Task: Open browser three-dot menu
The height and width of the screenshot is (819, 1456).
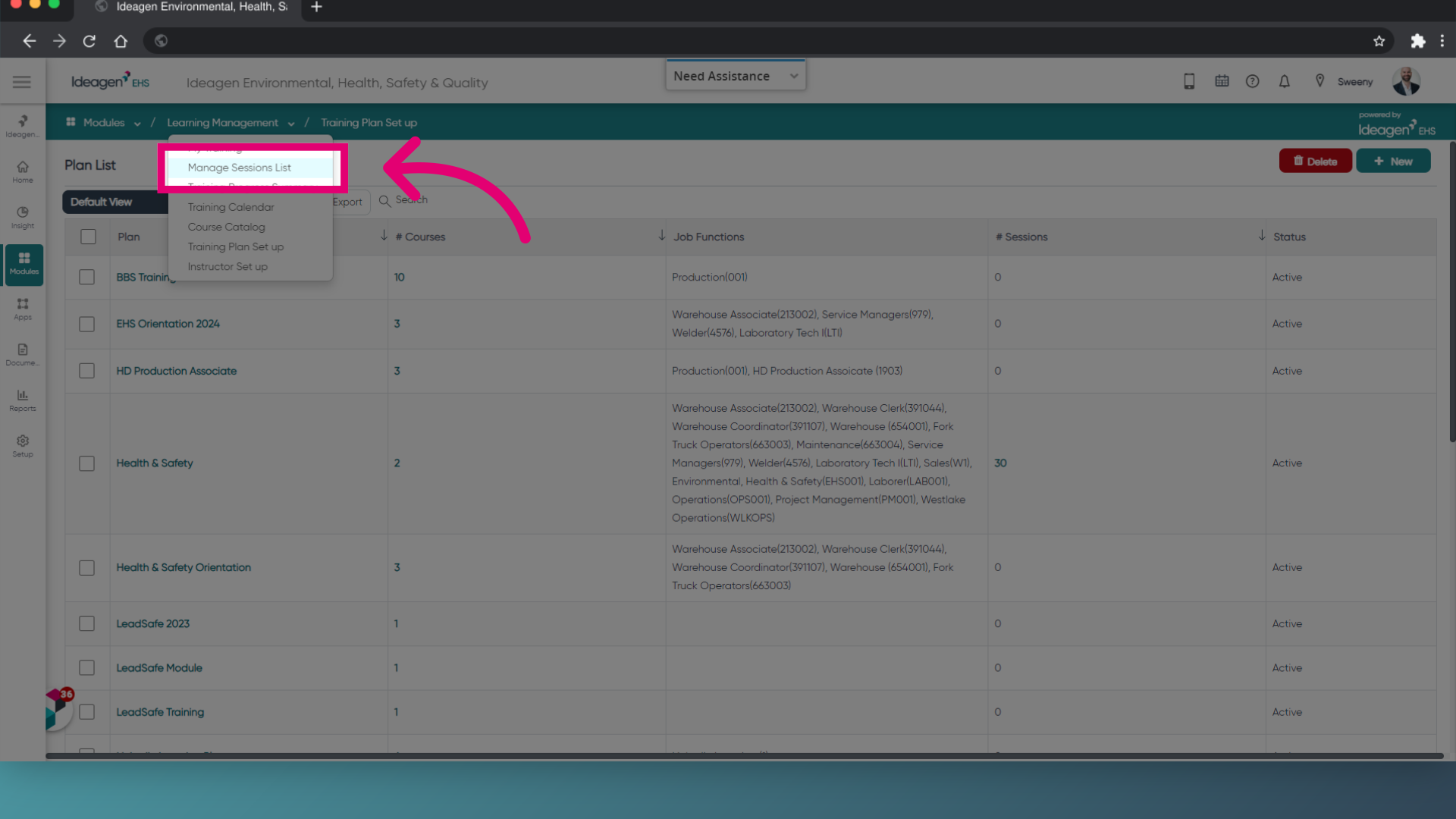Action: [1442, 41]
